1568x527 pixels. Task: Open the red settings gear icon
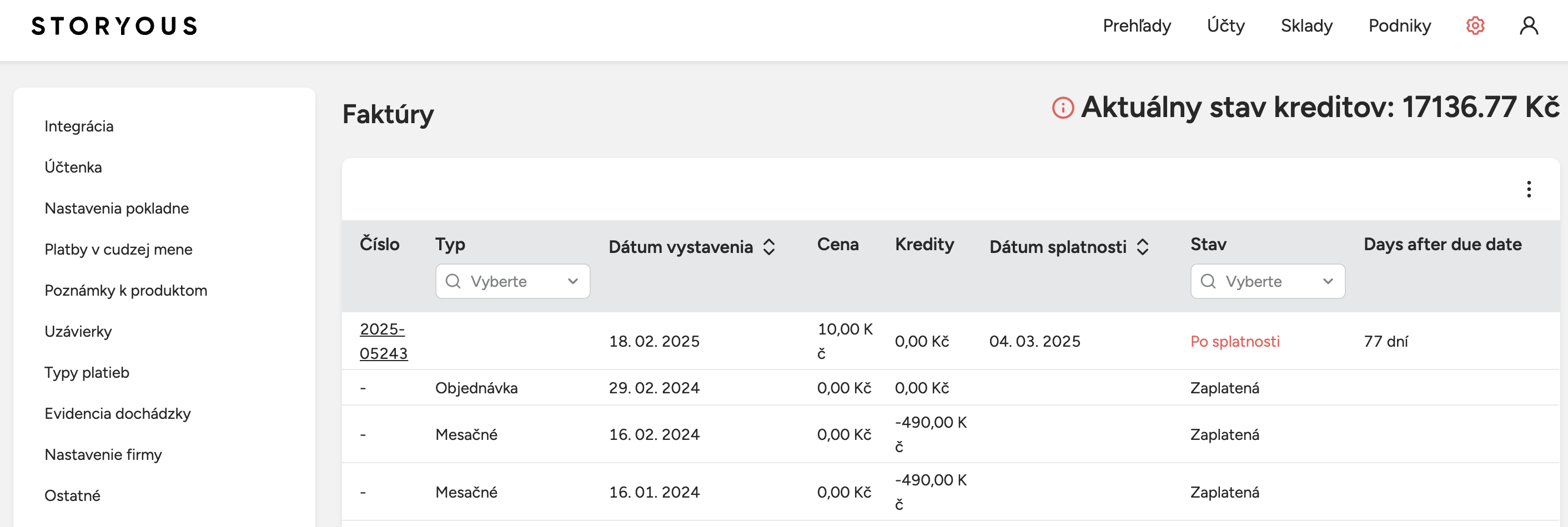click(1475, 26)
